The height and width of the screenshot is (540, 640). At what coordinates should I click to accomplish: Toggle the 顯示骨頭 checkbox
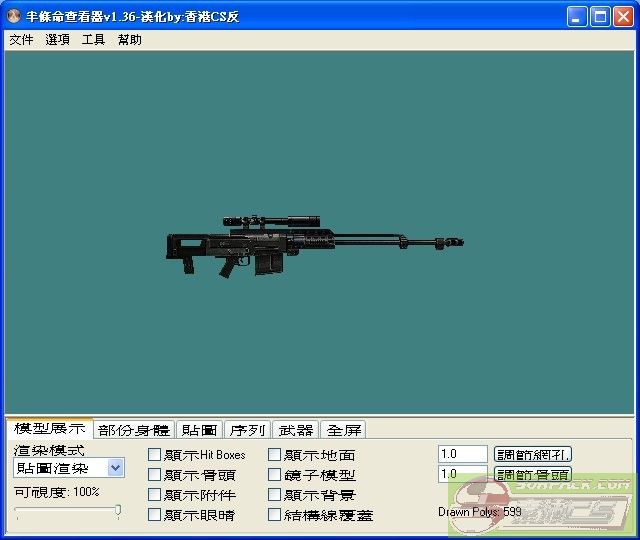point(154,475)
